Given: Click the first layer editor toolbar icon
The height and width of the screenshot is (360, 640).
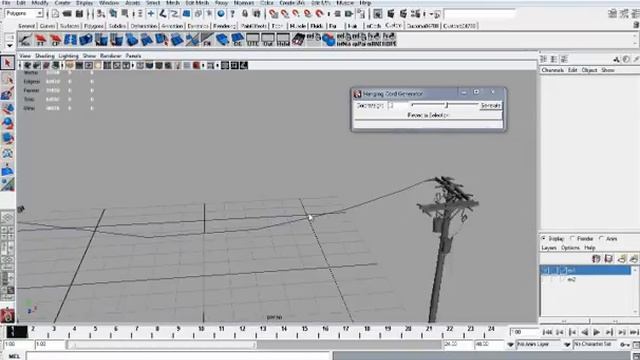Looking at the screenshot, I should 596,259.
